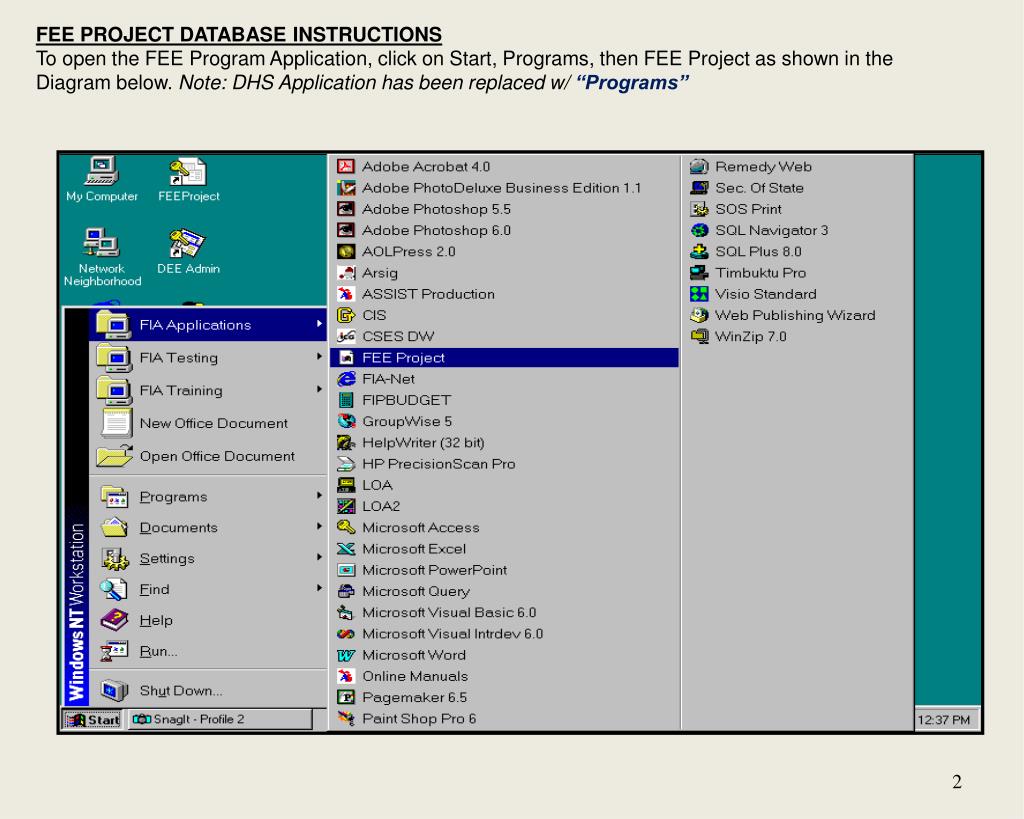Click the WinZip 7.0 icon
1024x819 pixels.
(x=699, y=336)
